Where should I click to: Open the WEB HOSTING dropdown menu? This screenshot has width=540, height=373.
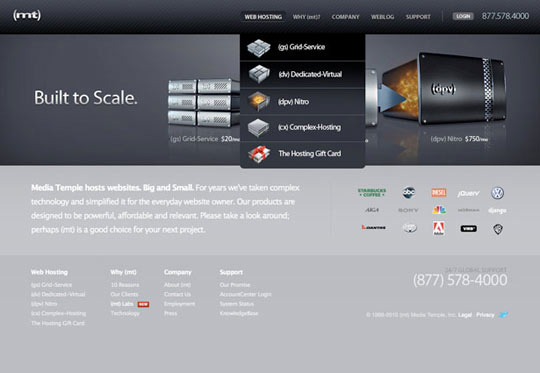coord(263,17)
